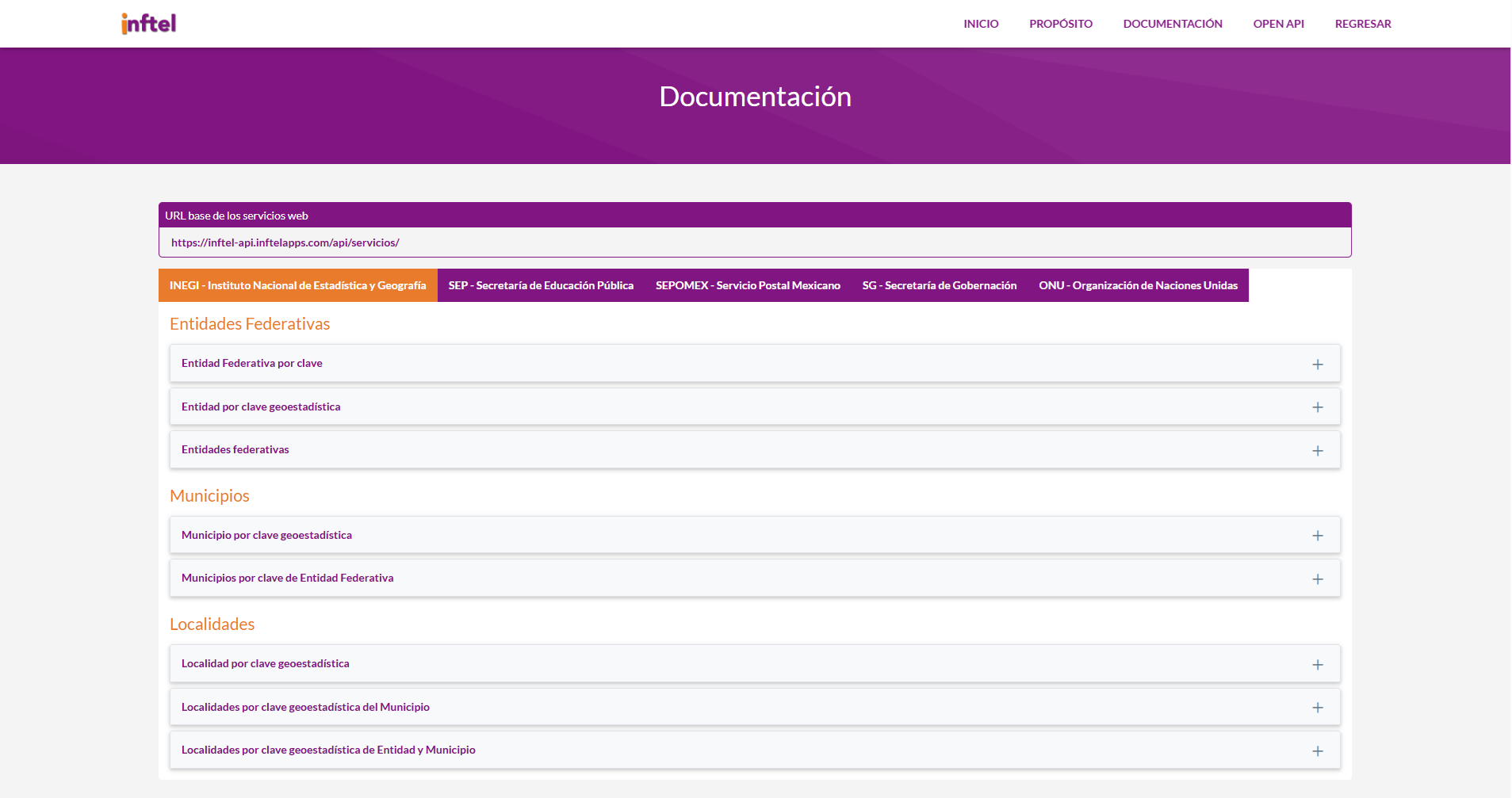Click the base URL services text field
The width and height of the screenshot is (1512, 798).
tap(754, 242)
